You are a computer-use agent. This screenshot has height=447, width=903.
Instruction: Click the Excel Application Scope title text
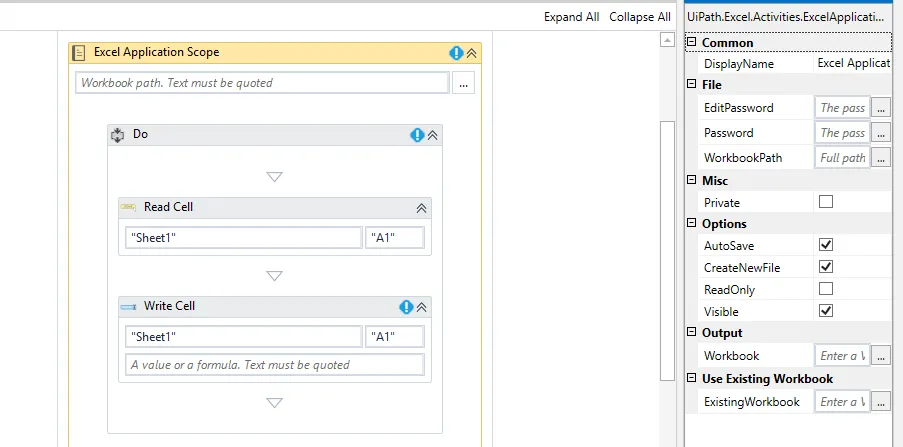click(x=157, y=52)
